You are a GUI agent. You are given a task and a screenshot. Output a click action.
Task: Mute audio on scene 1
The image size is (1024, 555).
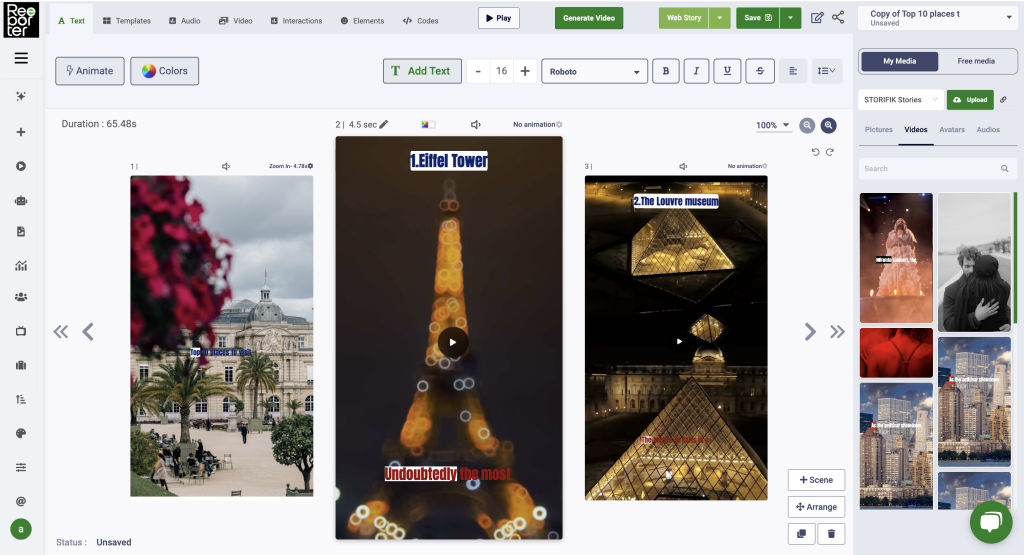(x=226, y=166)
